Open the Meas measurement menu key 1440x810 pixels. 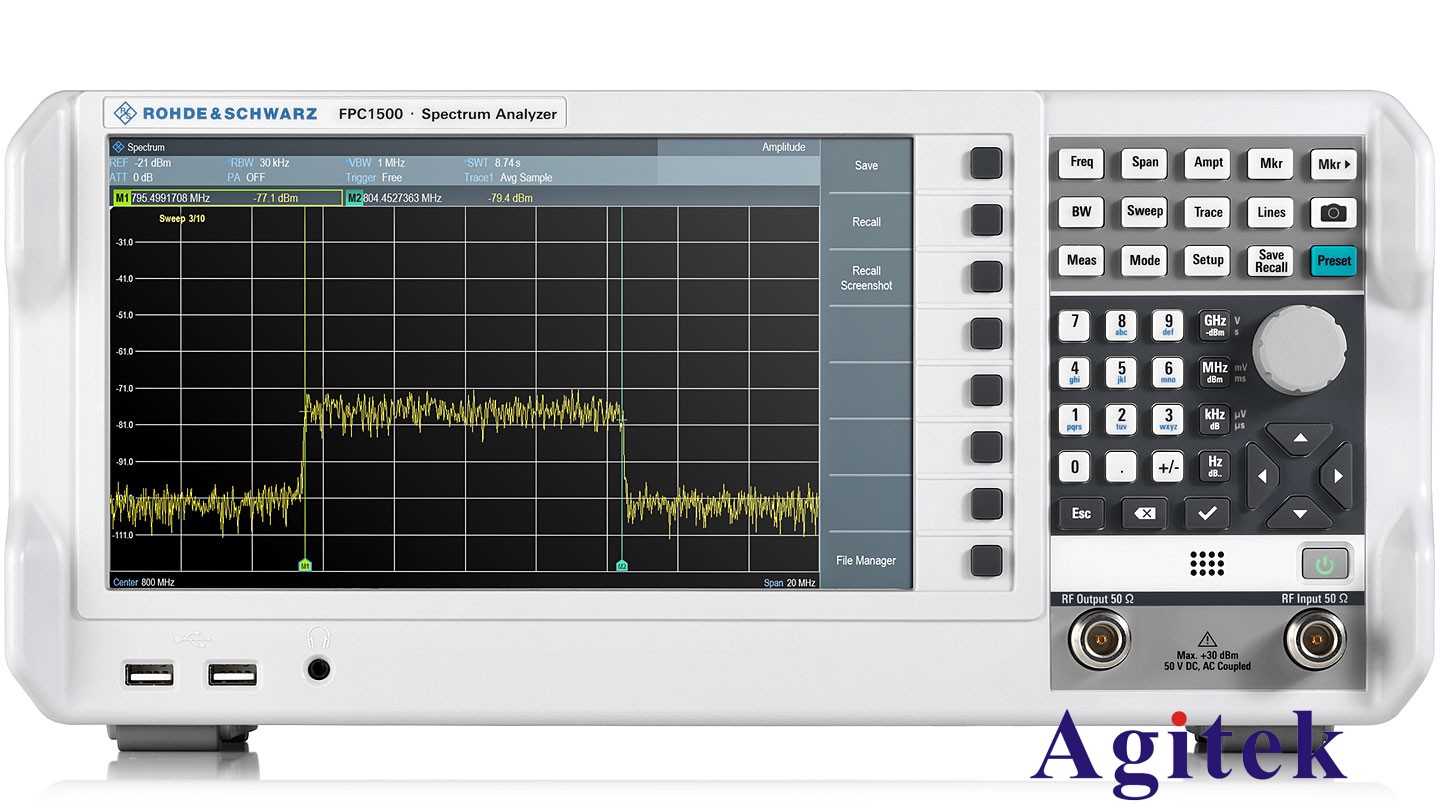(1081, 261)
